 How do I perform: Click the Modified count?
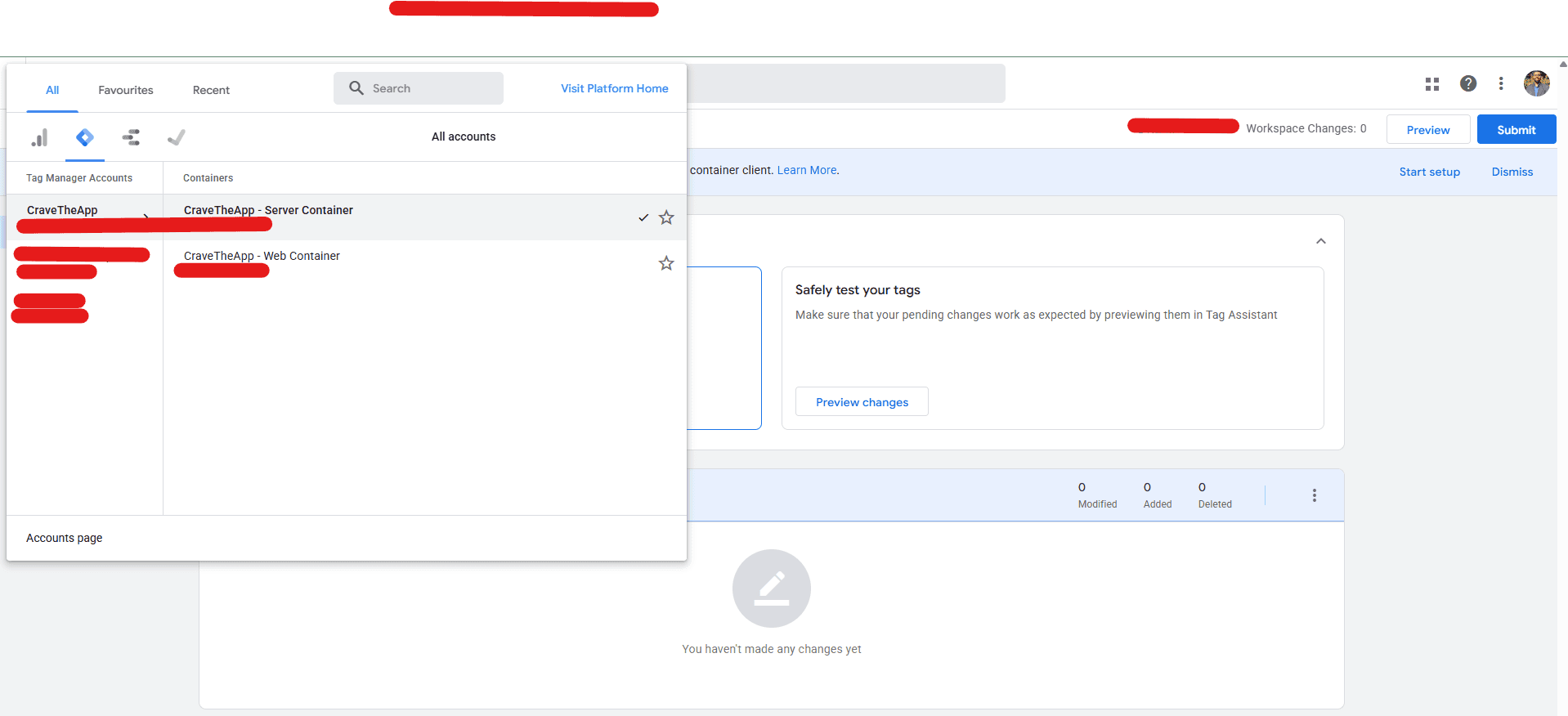pyautogui.click(x=1097, y=495)
